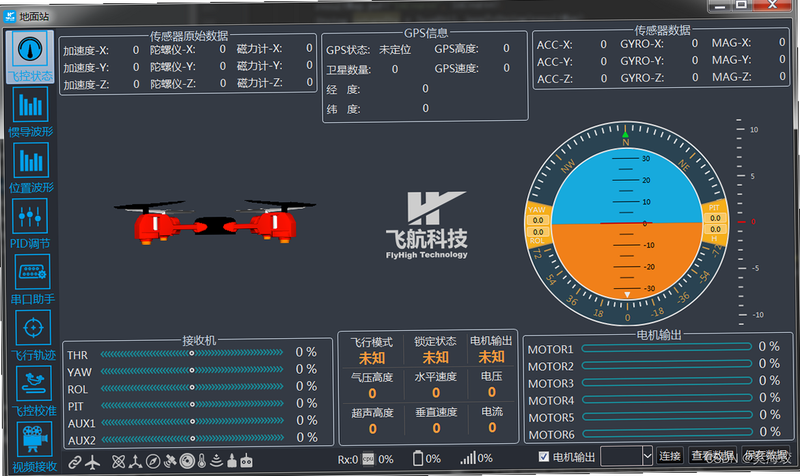Click the 气压高度 value

pos(372,393)
